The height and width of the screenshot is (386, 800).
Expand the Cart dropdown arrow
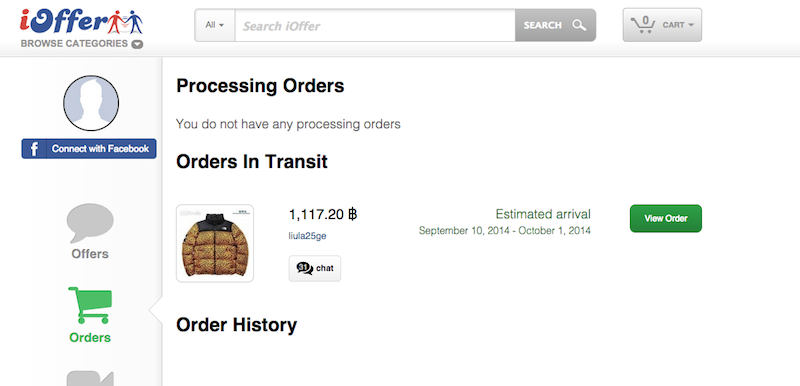click(691, 25)
